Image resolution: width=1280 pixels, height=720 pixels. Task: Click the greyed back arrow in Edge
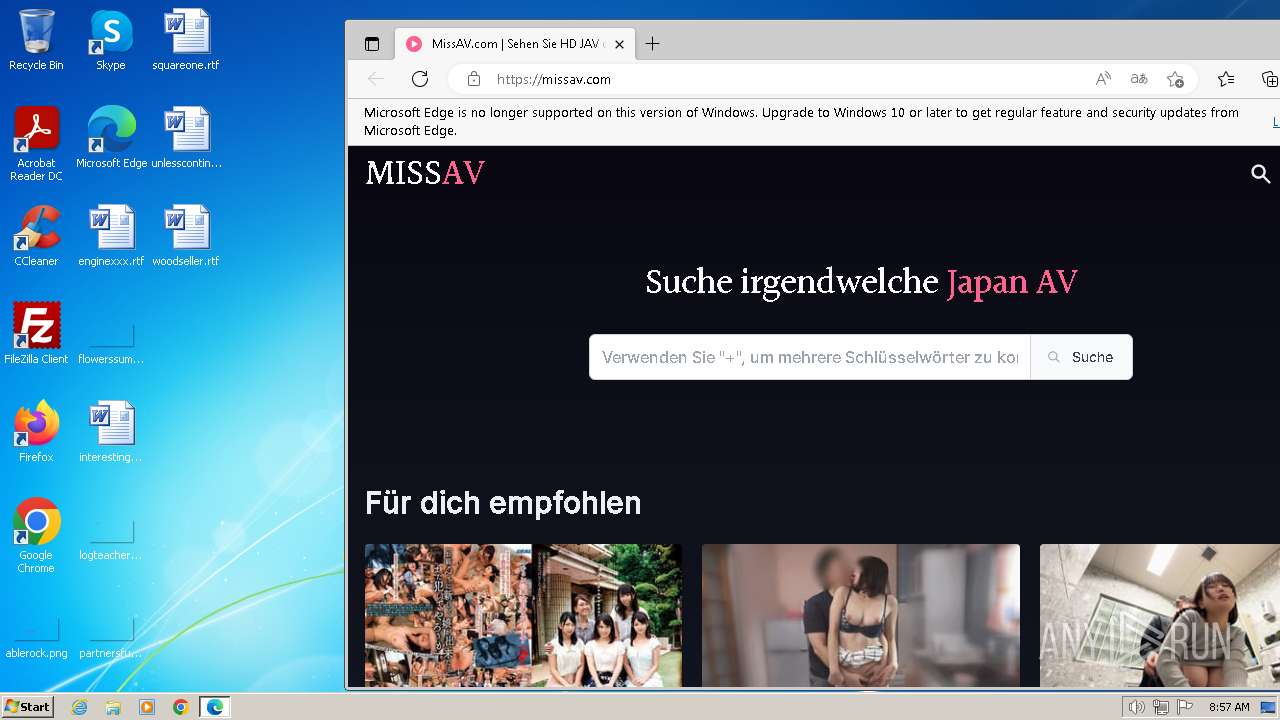(376, 79)
